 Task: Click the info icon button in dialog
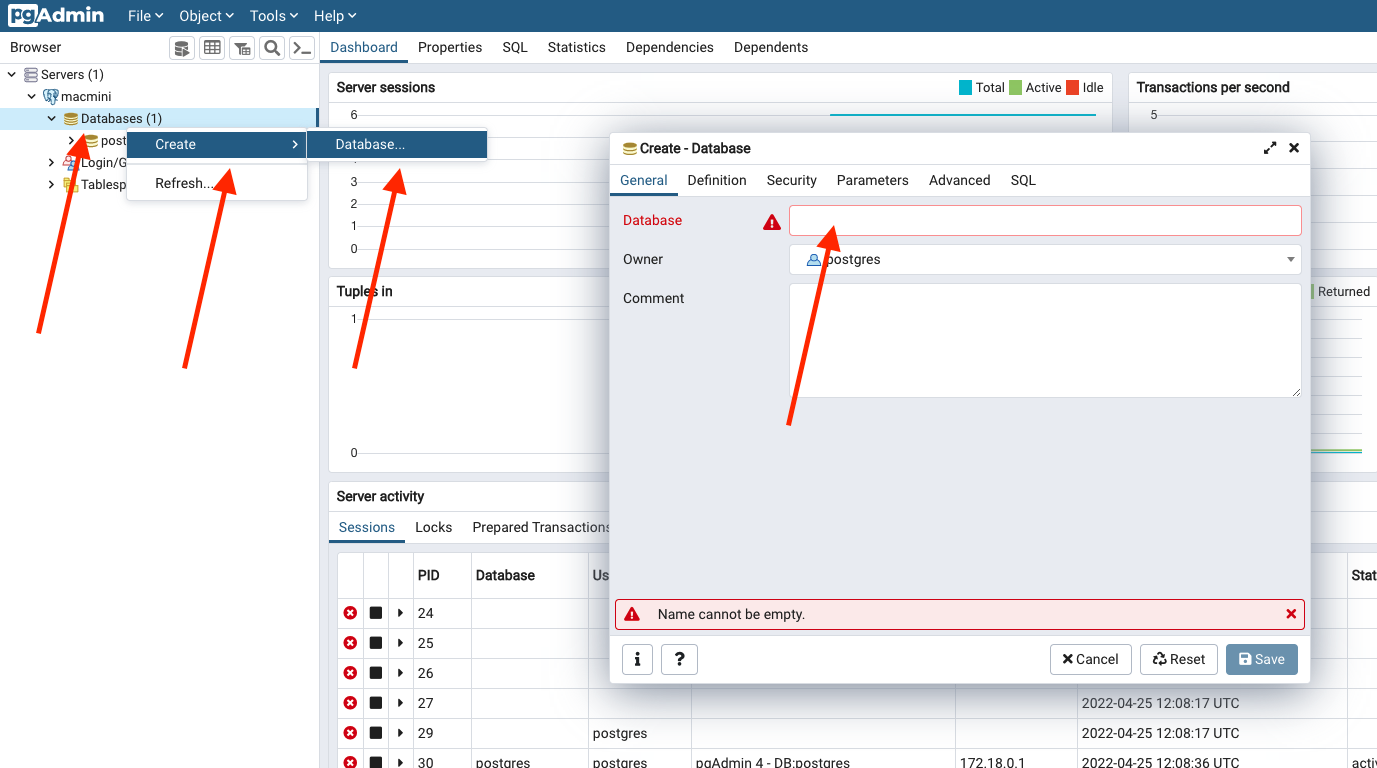coord(638,659)
